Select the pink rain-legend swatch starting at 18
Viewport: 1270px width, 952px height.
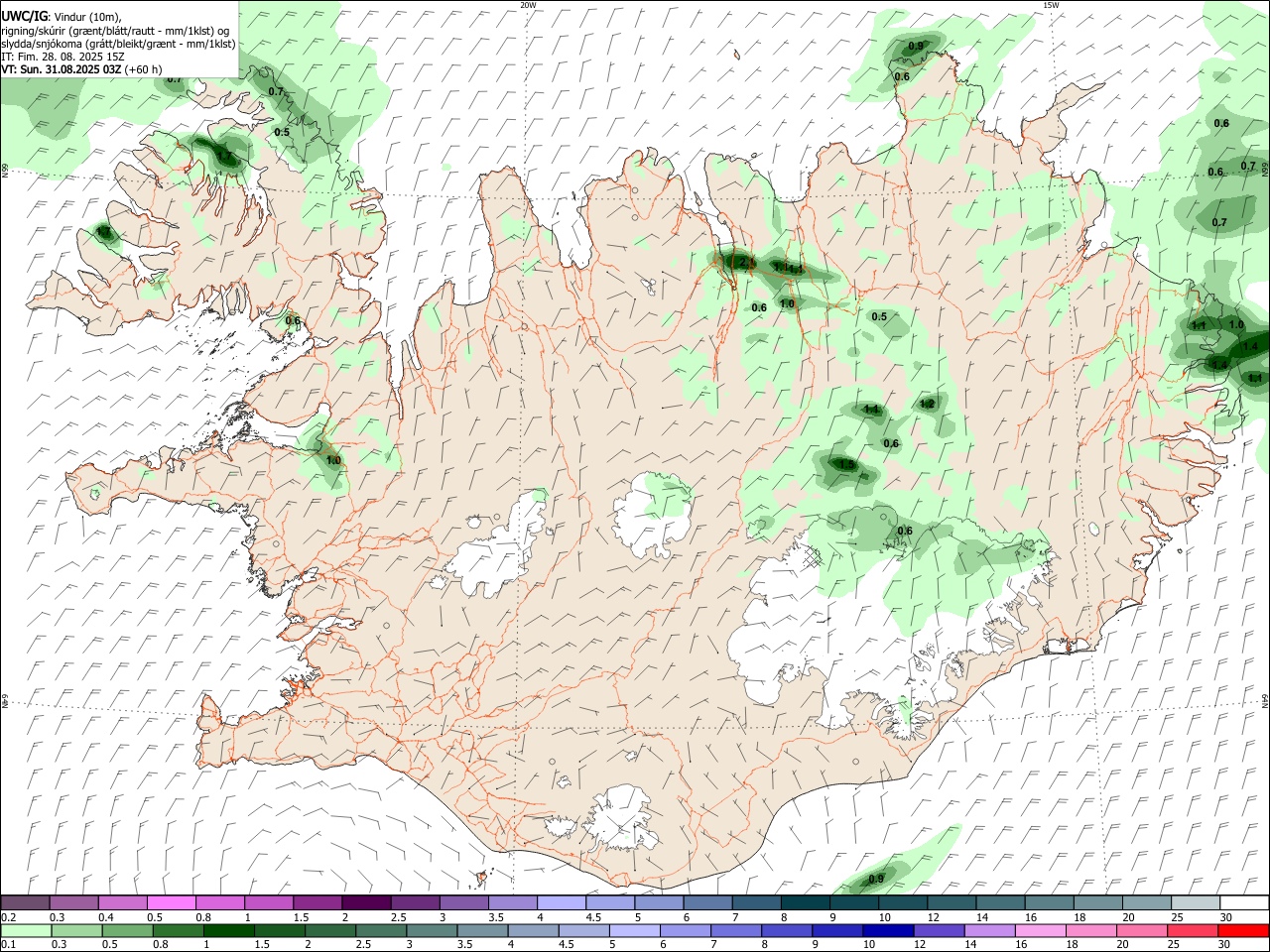pyautogui.click(x=1089, y=930)
